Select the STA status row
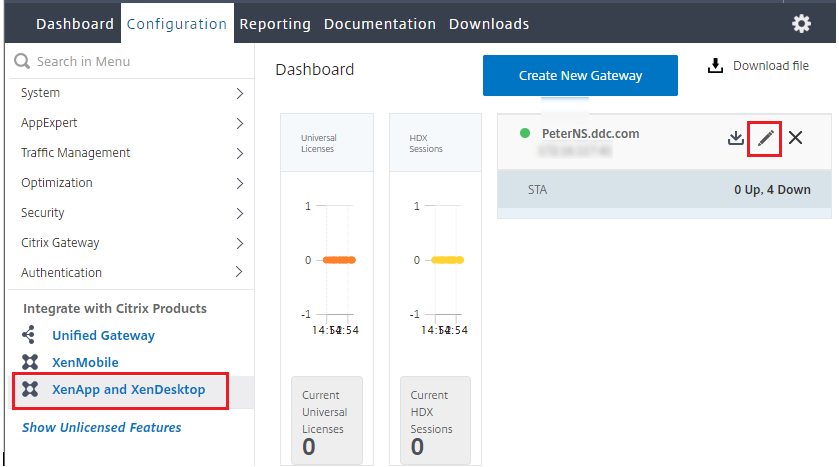 [664, 189]
